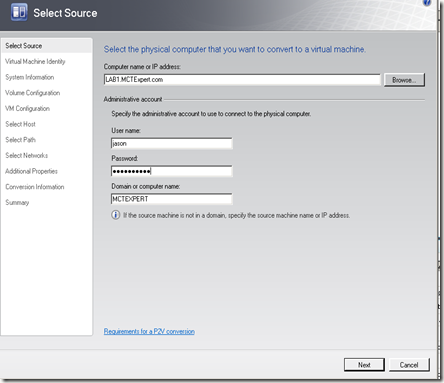
Task: Click the 'Administrative account' group label
Action: coord(133,99)
